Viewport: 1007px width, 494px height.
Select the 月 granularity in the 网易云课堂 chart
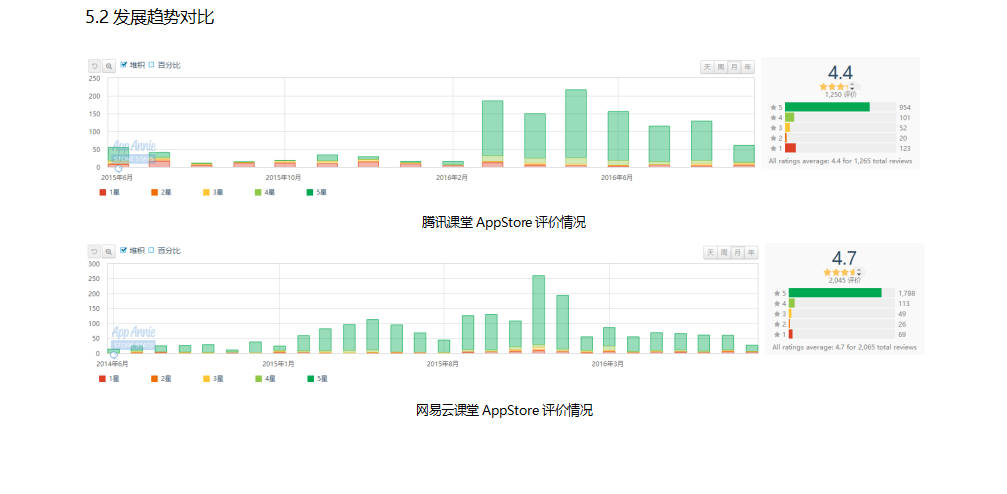(x=738, y=252)
